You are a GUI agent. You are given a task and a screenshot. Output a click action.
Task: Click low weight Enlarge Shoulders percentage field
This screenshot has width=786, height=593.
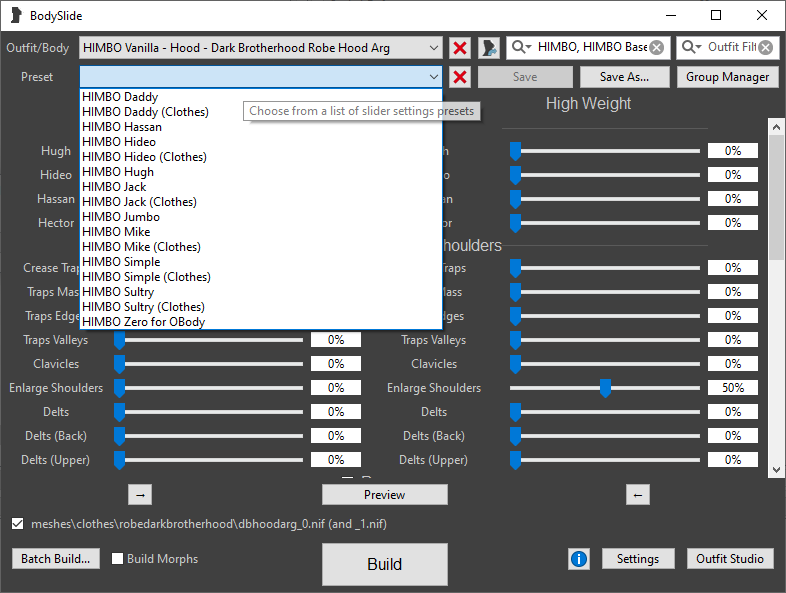pos(336,387)
